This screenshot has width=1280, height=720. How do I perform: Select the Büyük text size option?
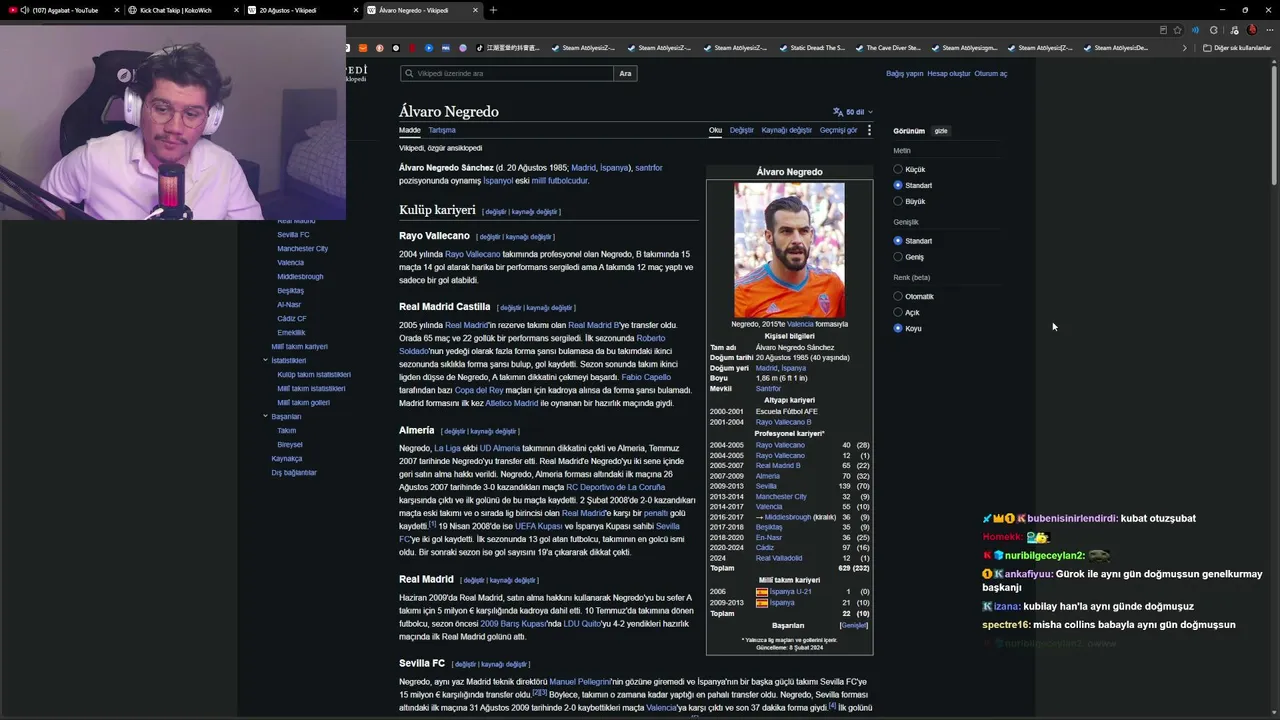(898, 201)
